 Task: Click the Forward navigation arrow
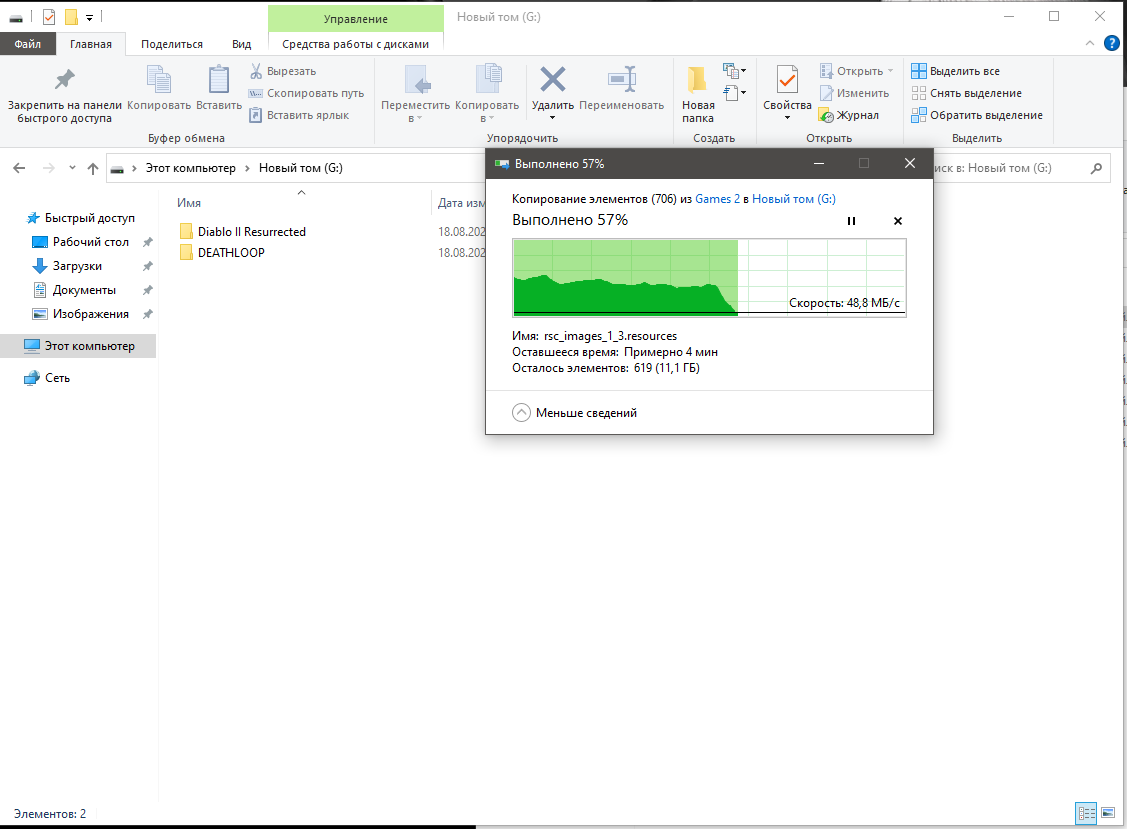pos(48,168)
